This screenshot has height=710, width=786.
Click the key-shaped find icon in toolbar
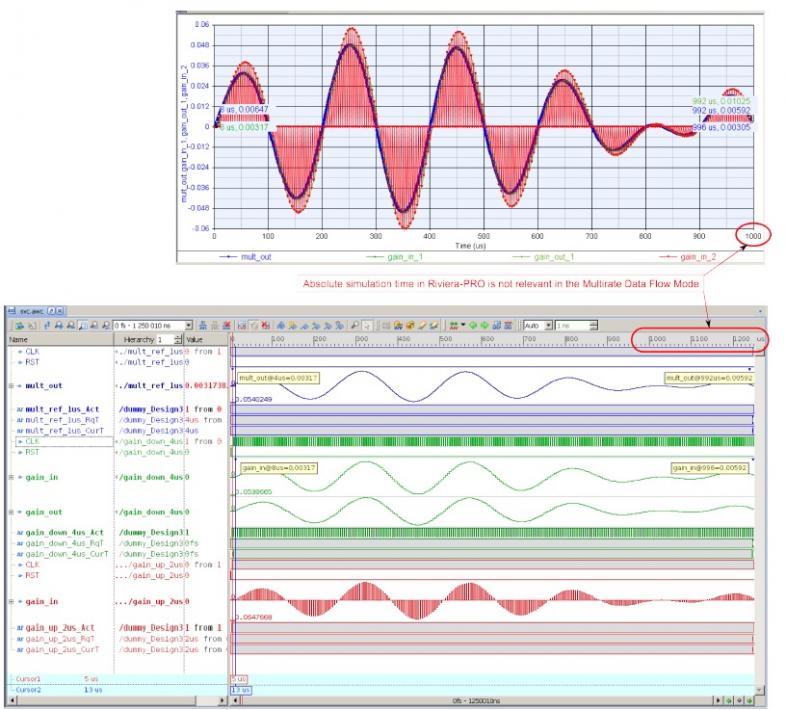coord(354,325)
